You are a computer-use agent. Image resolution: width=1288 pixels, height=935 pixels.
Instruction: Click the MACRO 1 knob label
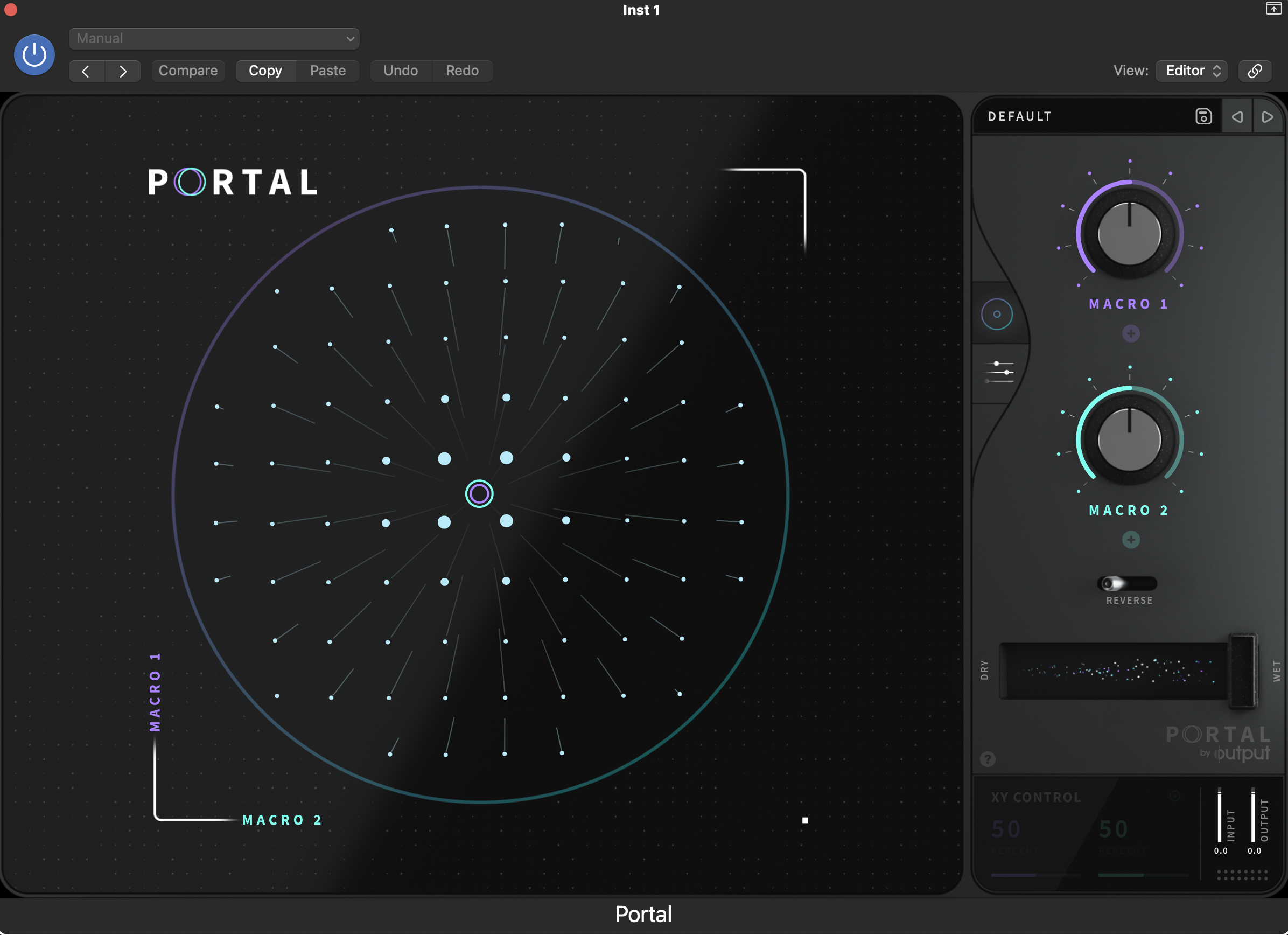click(1129, 304)
